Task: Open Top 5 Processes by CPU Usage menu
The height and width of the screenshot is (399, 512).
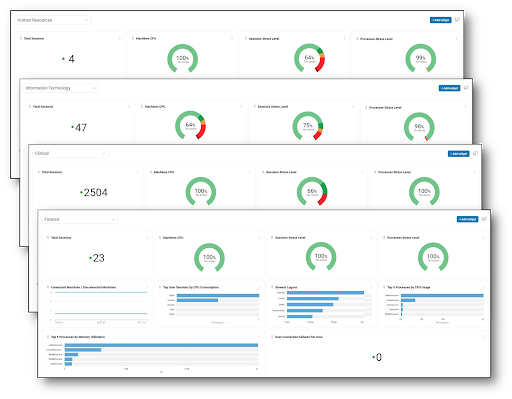Action: click(x=483, y=287)
